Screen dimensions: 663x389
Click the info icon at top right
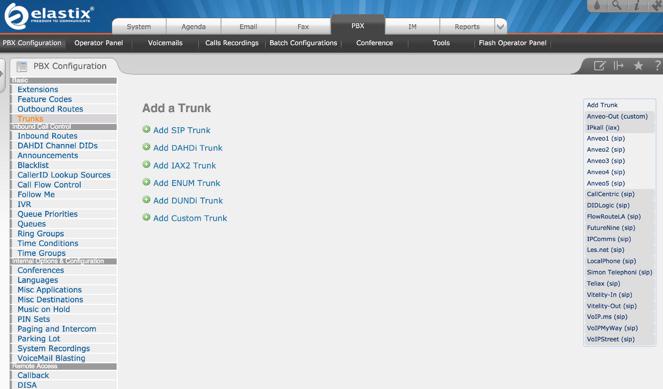637,5
